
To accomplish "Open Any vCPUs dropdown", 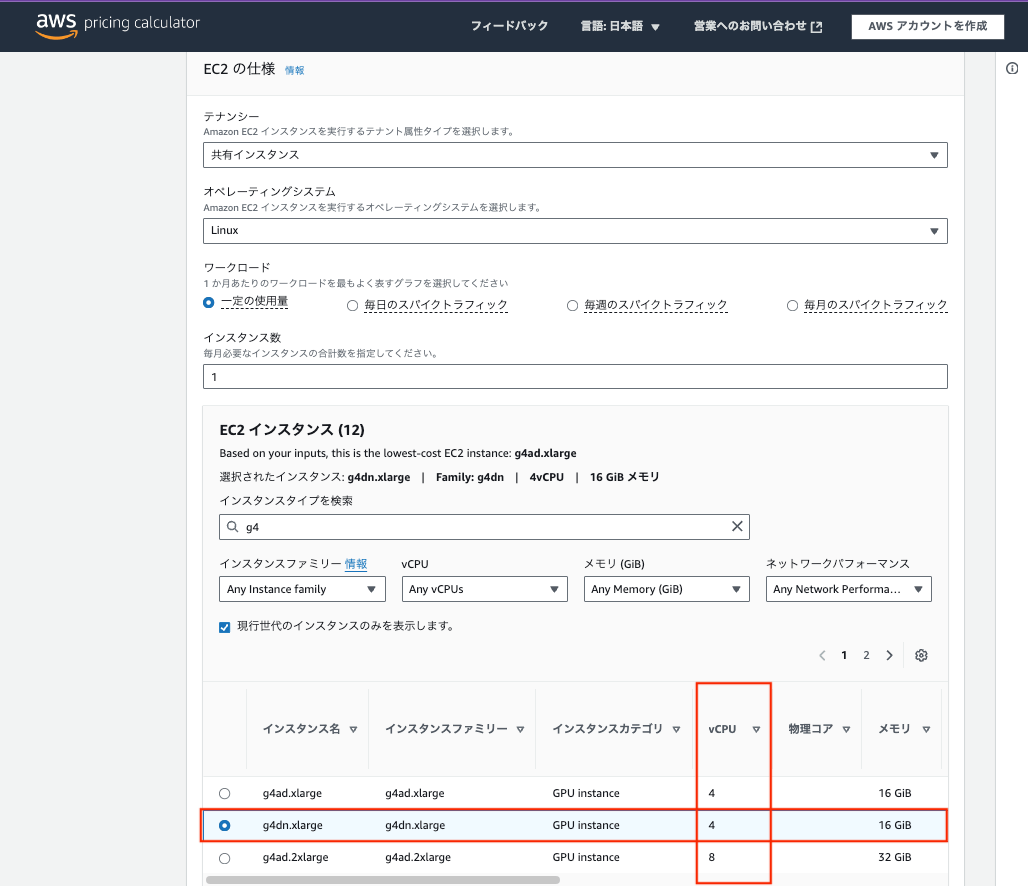I will click(484, 589).
